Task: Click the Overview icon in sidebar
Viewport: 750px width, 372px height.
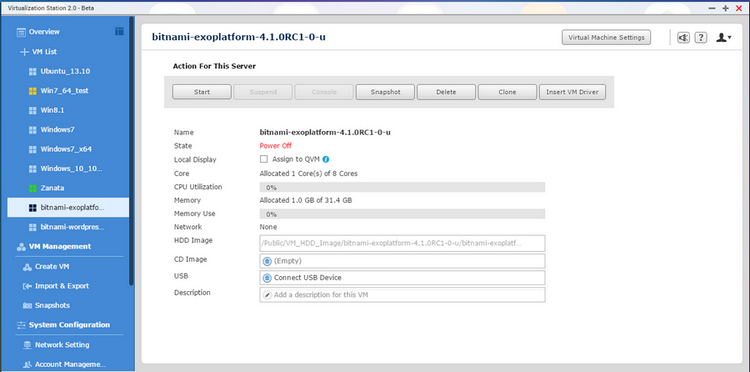Action: click(x=21, y=32)
